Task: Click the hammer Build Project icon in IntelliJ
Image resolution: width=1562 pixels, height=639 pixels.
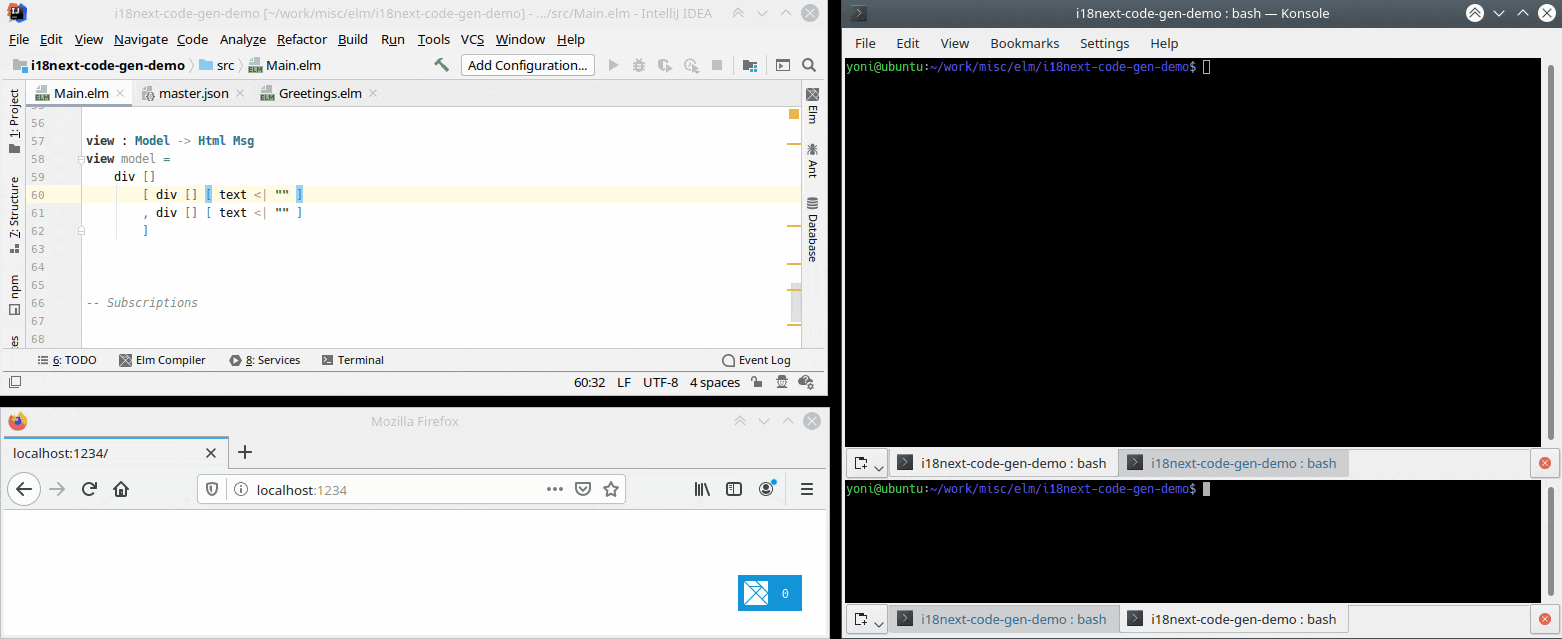Action: click(x=441, y=65)
